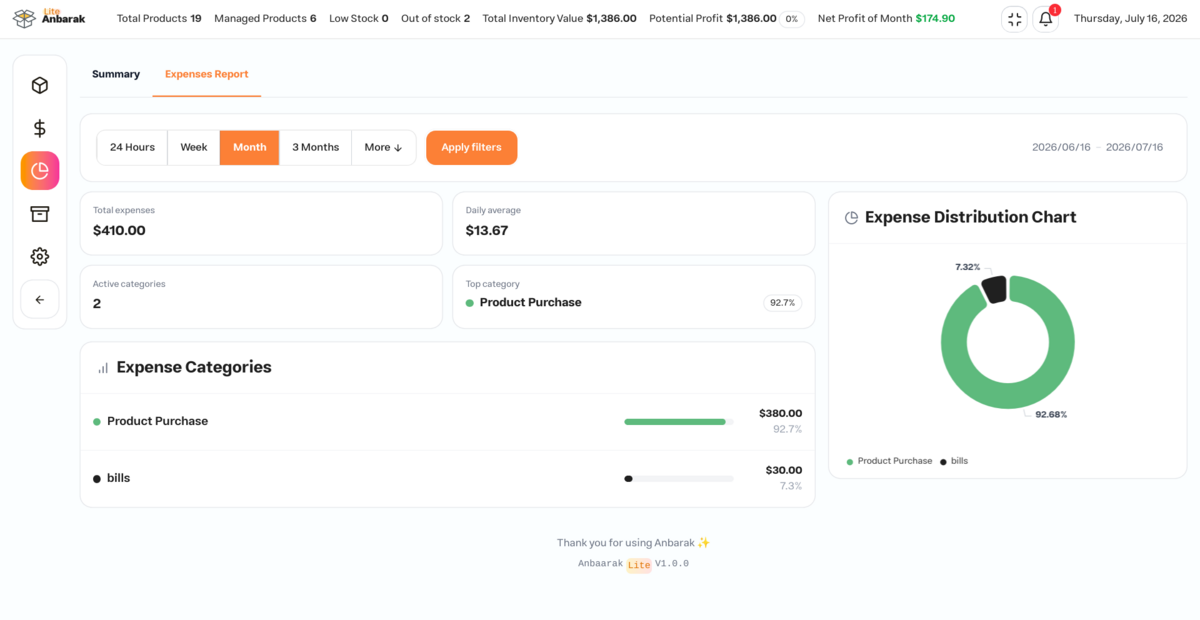Open the archive box sidebar icon
The width and height of the screenshot is (1200, 620).
(x=40, y=214)
